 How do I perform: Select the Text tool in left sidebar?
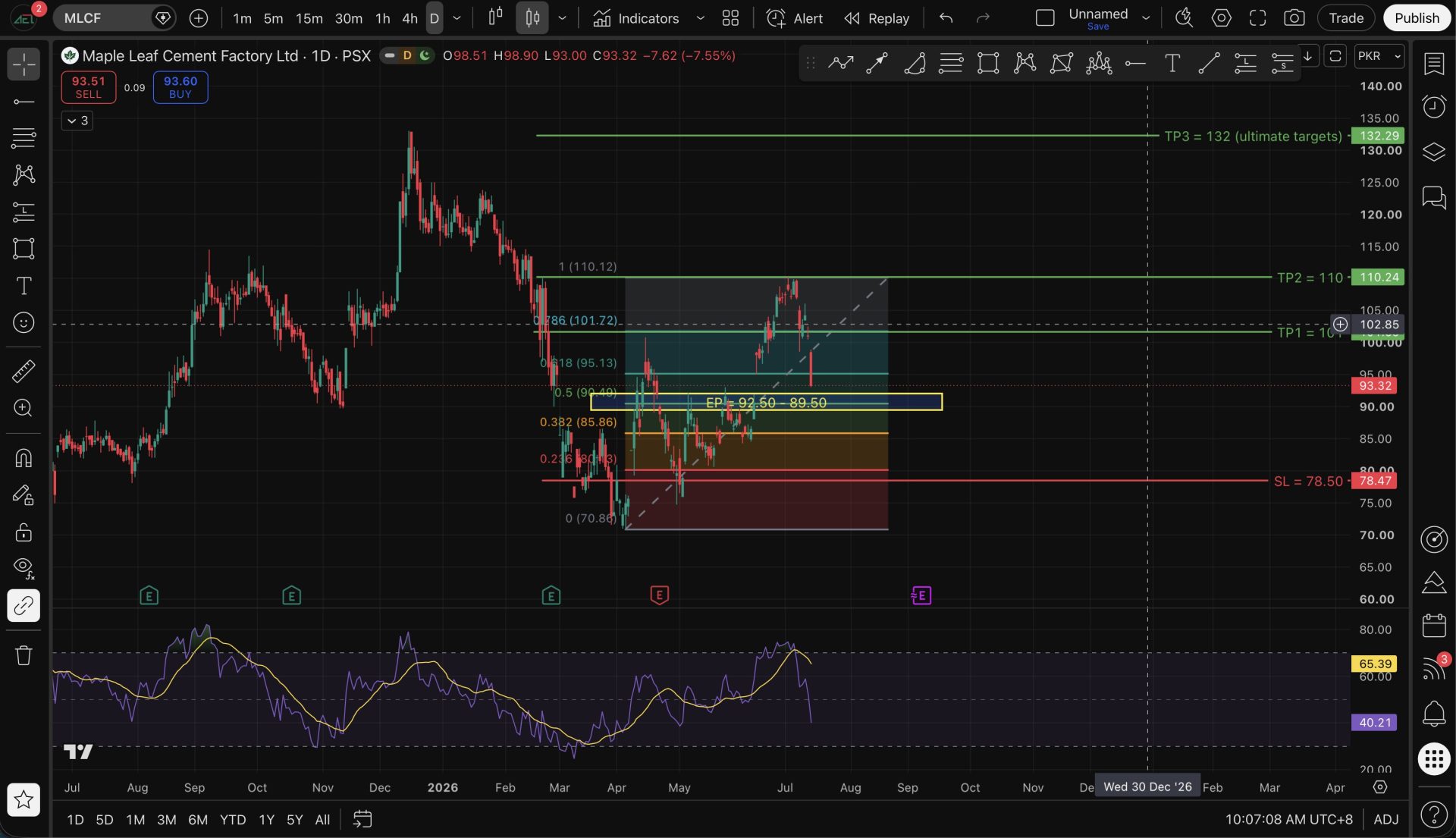24,286
